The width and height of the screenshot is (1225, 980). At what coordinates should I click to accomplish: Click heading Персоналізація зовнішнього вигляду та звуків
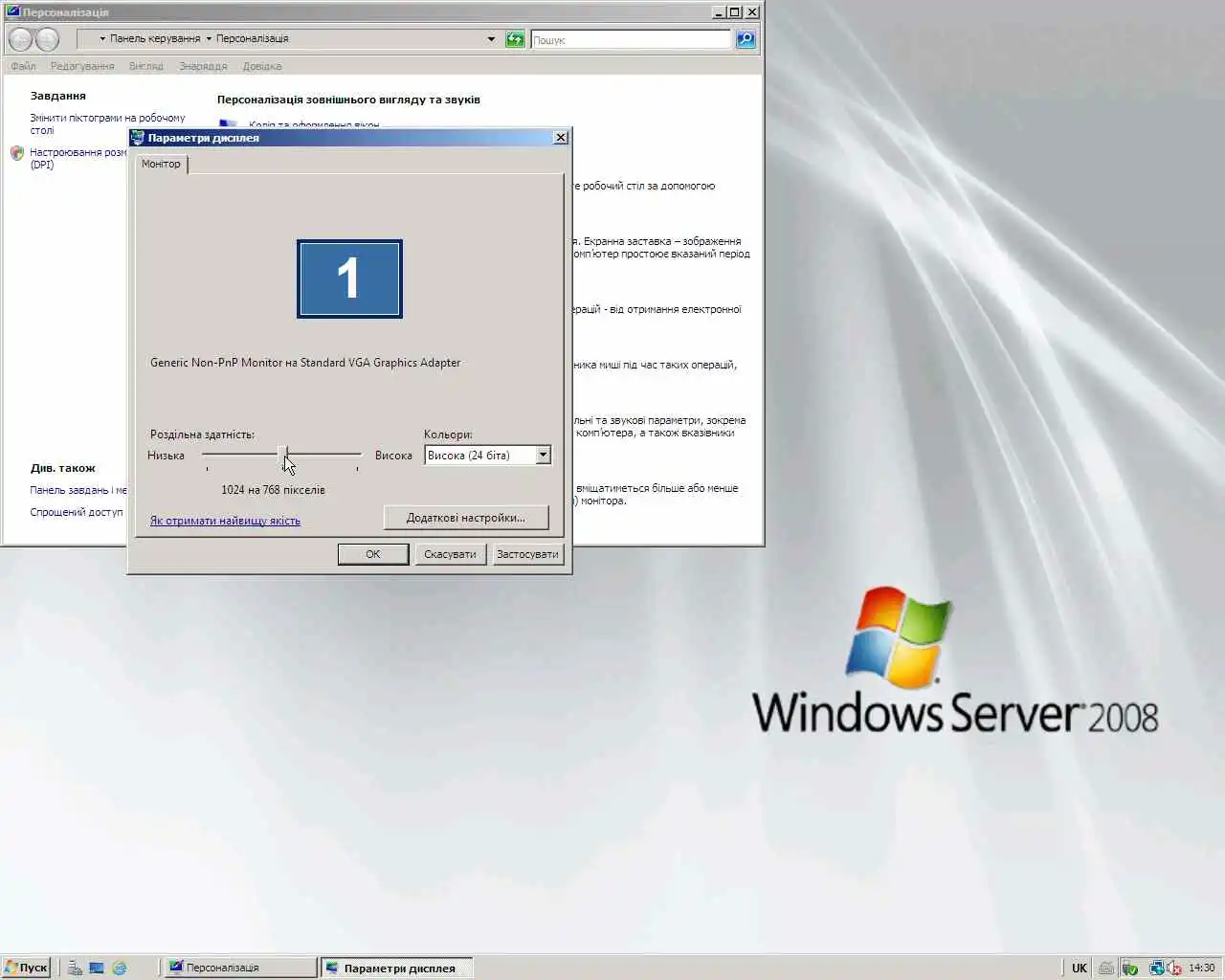pyautogui.click(x=348, y=100)
